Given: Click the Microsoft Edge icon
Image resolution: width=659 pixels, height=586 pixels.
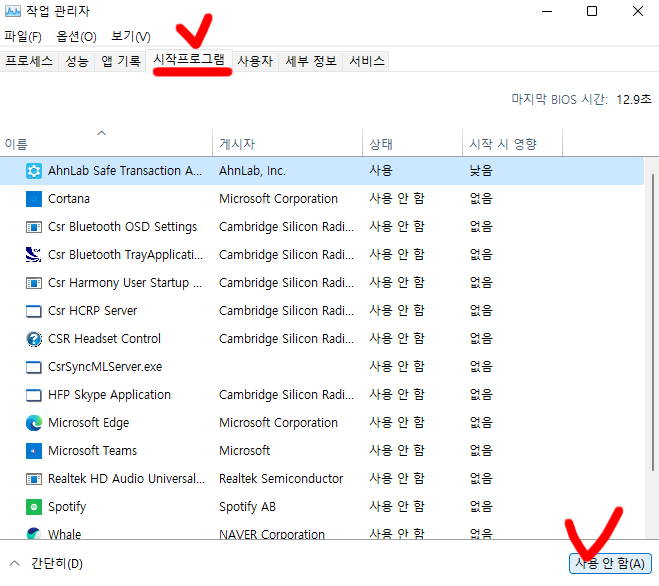Looking at the screenshot, I should click(x=34, y=423).
